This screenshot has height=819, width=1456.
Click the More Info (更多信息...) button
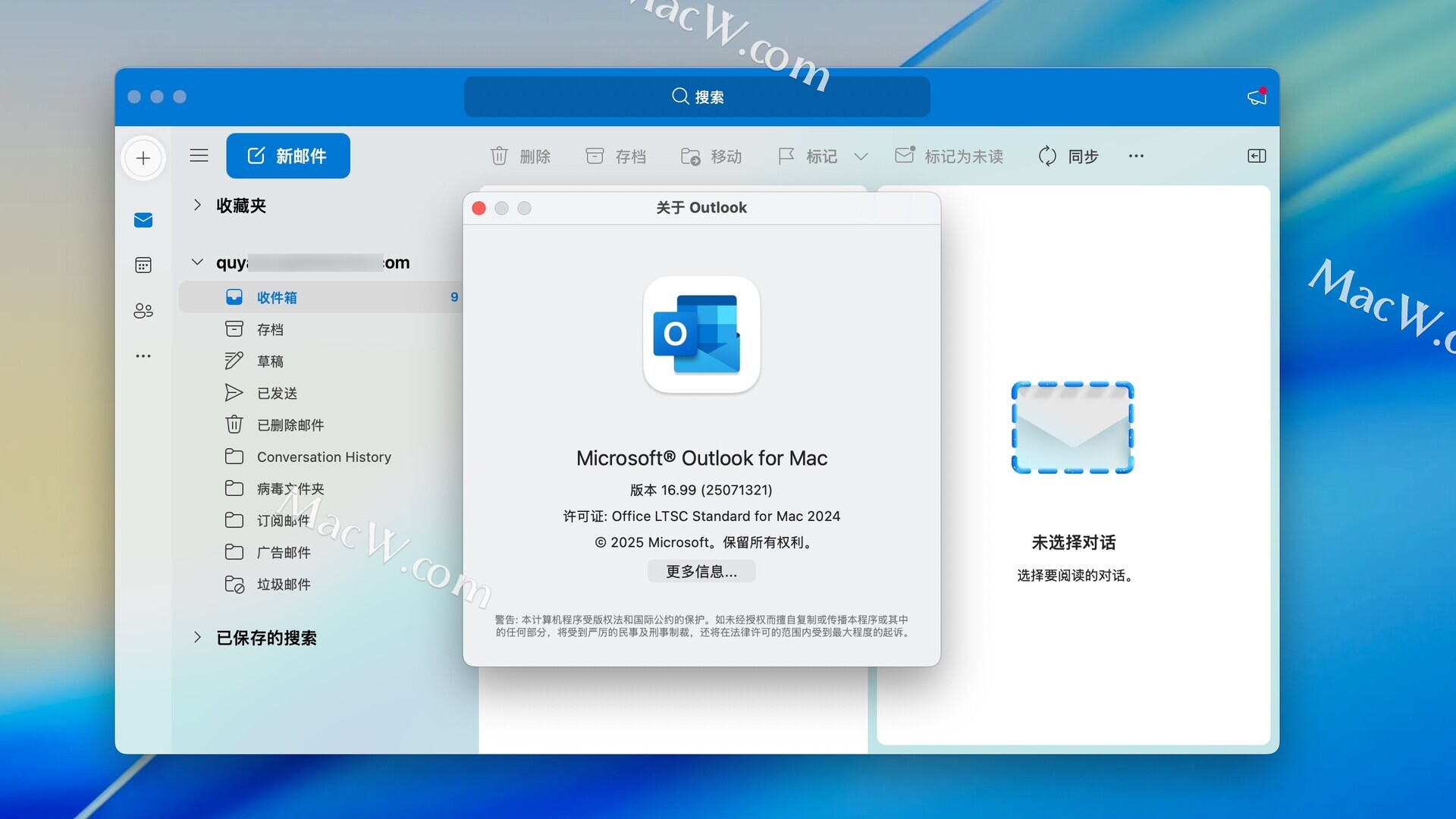[701, 571]
